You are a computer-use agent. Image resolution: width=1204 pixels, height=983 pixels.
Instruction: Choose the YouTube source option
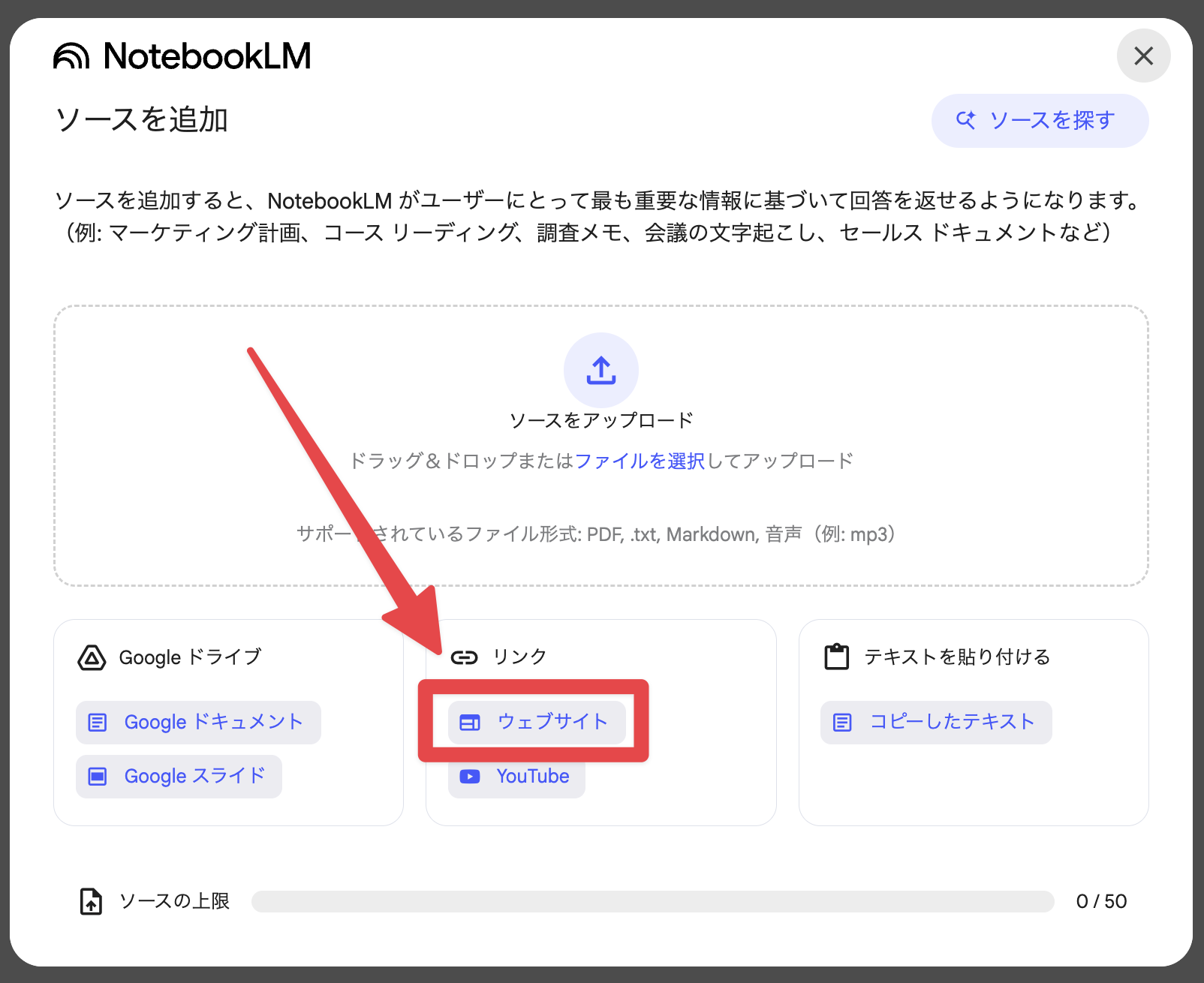pos(516,776)
